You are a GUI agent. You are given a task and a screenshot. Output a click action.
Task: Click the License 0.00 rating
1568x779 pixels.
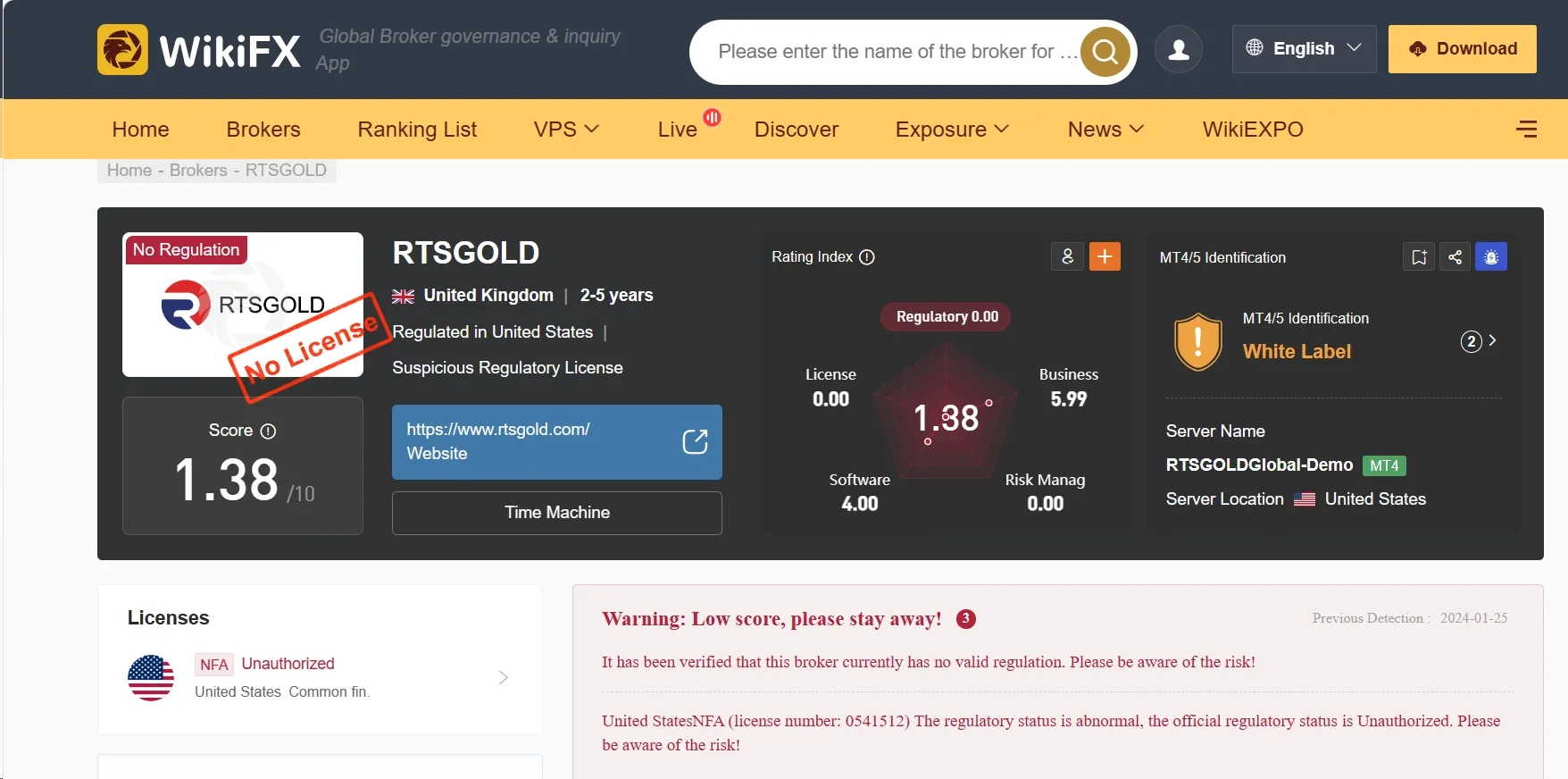830,387
